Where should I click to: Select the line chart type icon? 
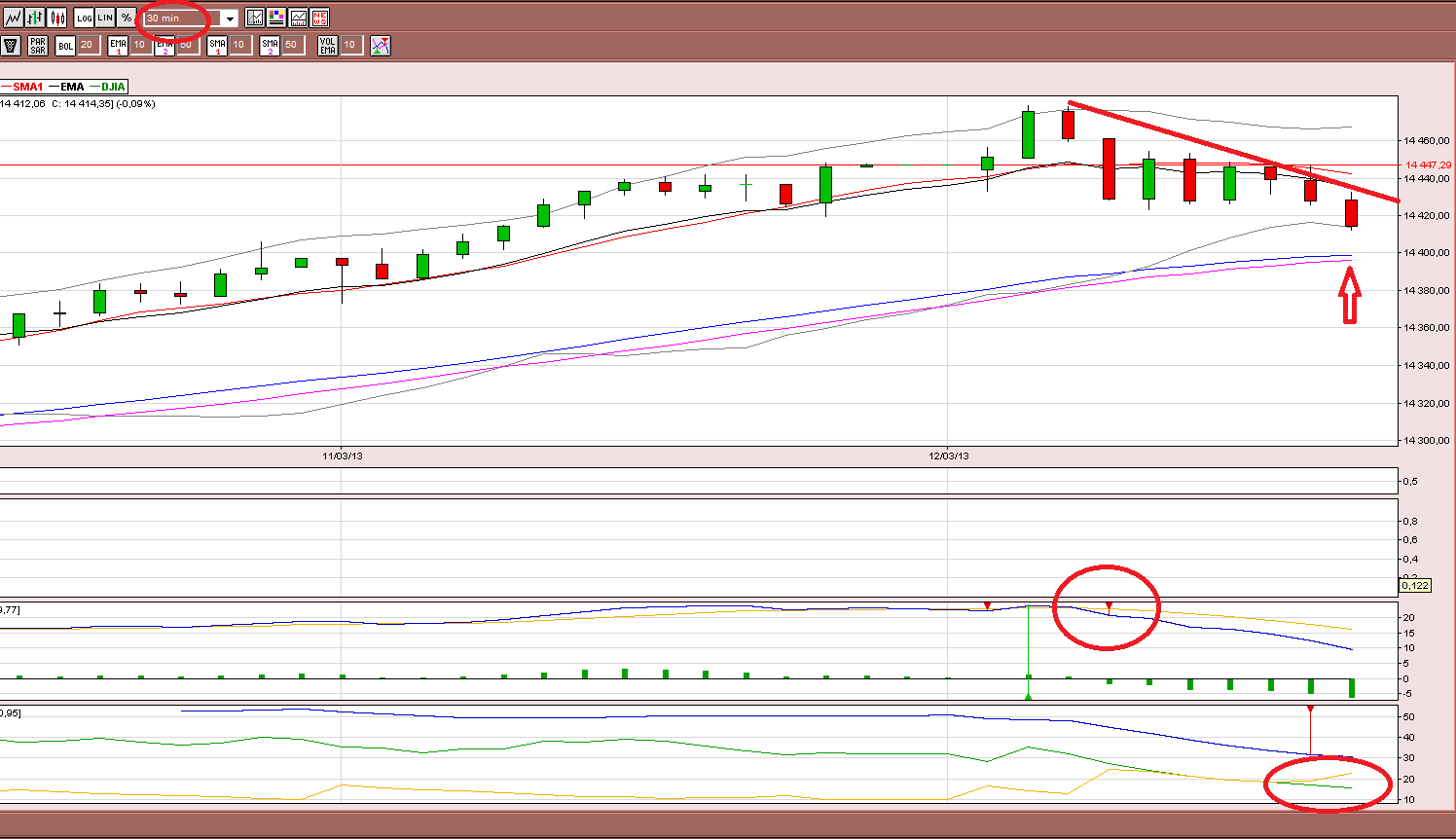pyautogui.click(x=13, y=18)
